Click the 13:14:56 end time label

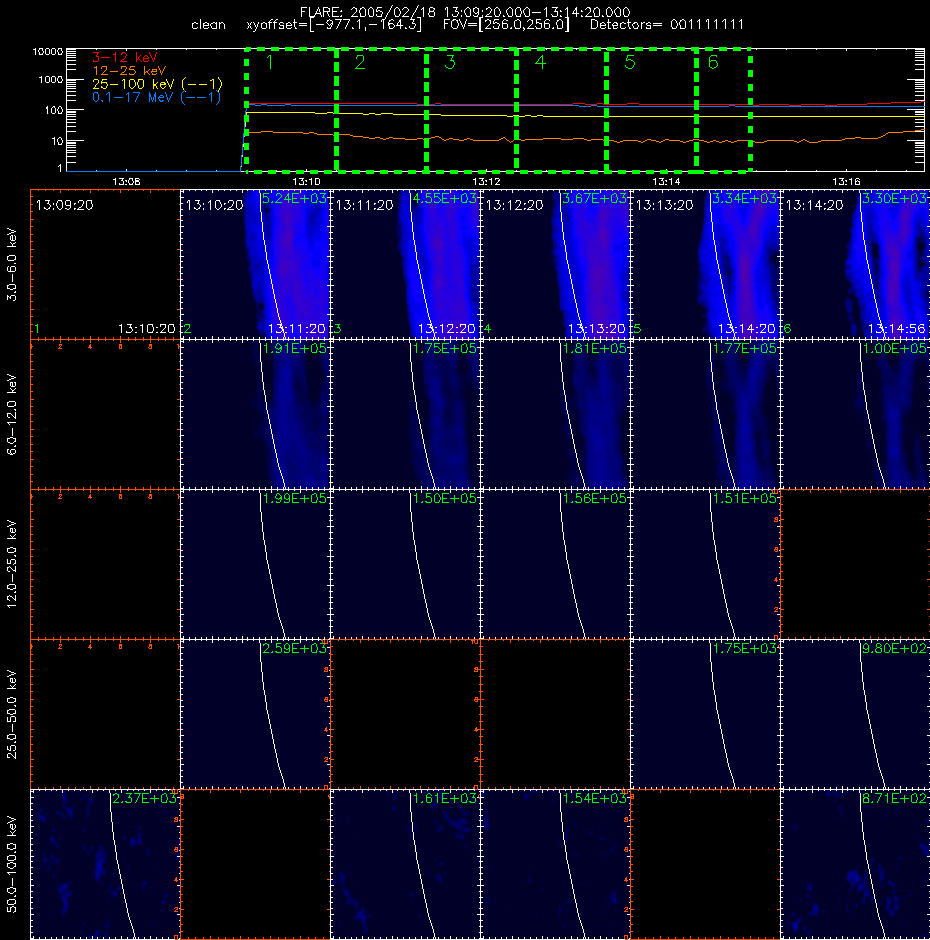click(896, 329)
